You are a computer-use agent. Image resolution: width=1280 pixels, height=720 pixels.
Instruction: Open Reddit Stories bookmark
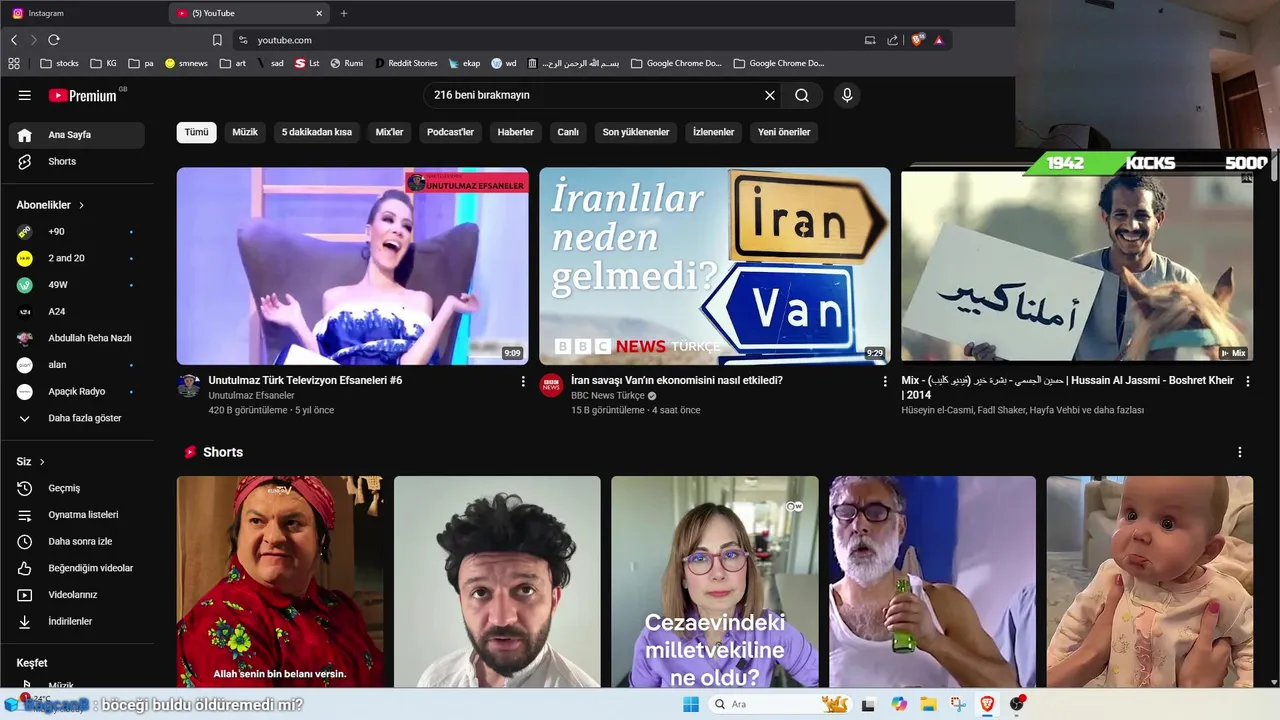pos(406,63)
